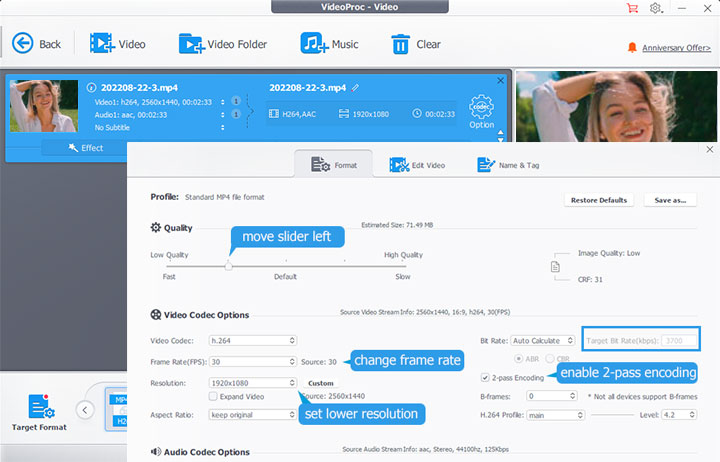Viewport: 720px width, 462px height.
Task: Expand the No Subtitle selector arrows
Action: click(223, 128)
